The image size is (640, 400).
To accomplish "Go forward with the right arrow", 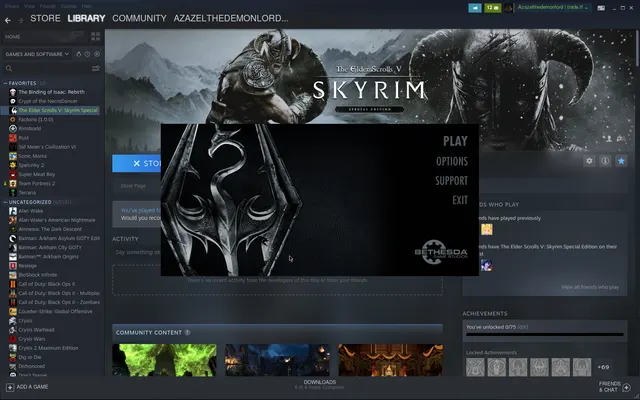I will coord(20,20).
